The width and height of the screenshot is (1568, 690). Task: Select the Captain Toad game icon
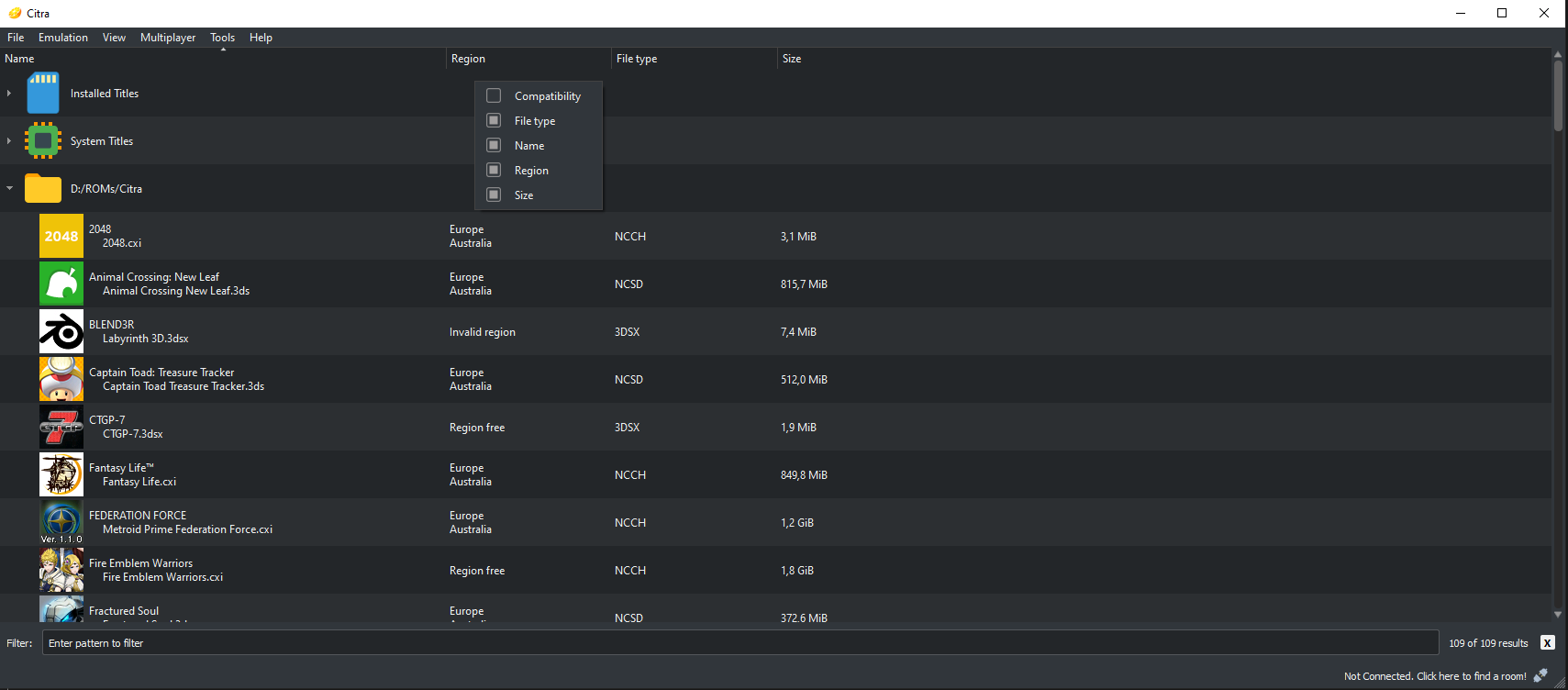61,379
